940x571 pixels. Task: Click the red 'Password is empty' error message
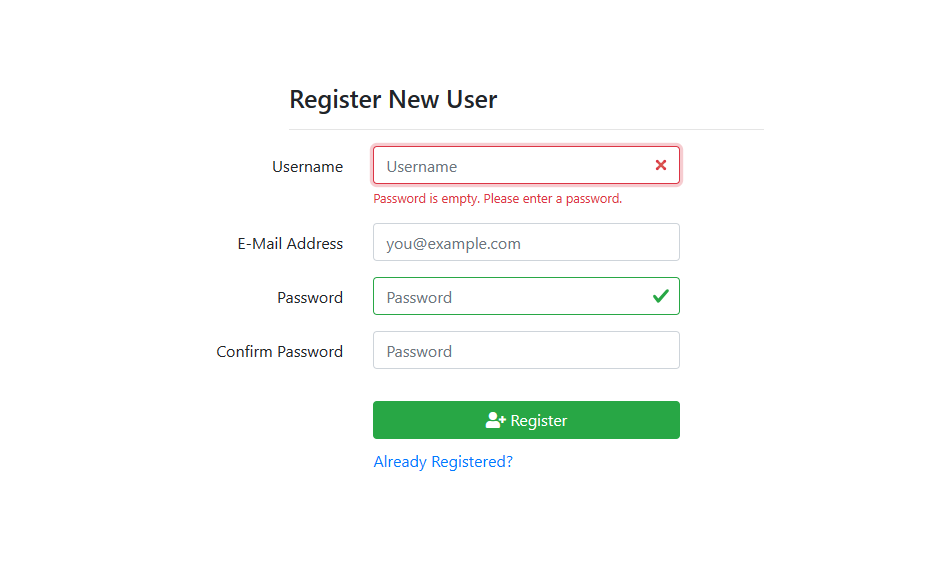(x=498, y=199)
